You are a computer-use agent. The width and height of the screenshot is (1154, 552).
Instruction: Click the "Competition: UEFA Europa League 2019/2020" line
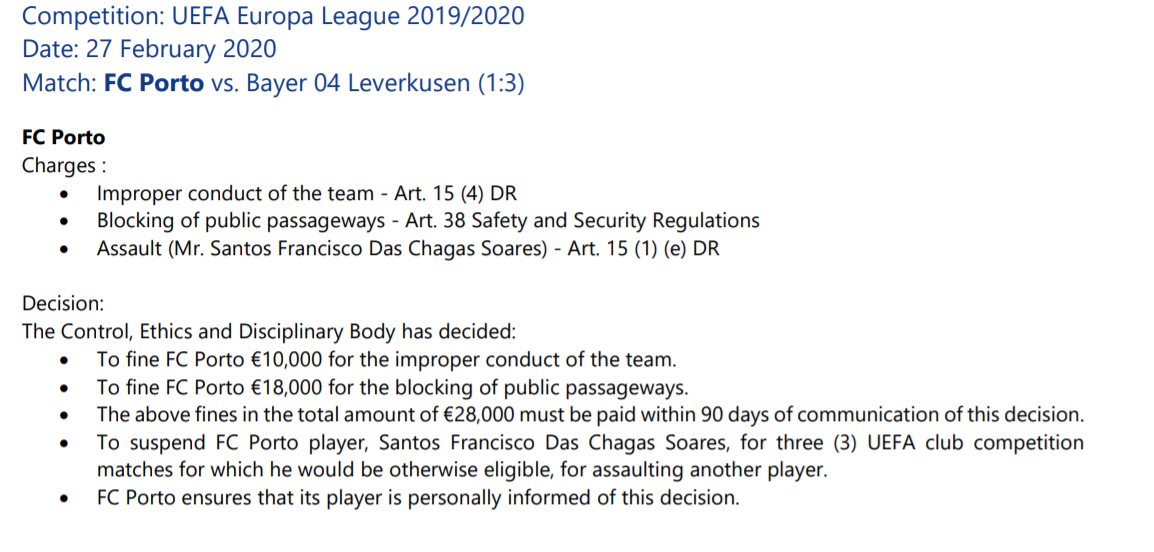pyautogui.click(x=272, y=16)
